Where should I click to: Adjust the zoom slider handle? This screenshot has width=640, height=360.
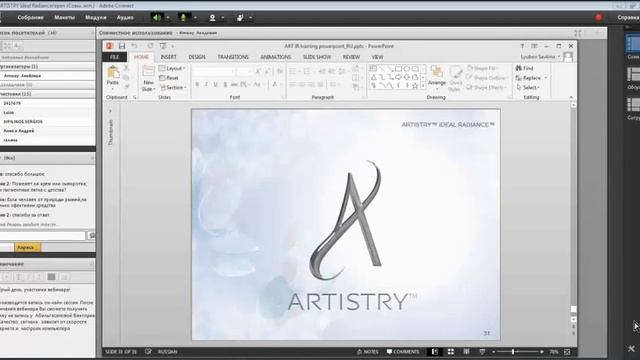[513, 351]
